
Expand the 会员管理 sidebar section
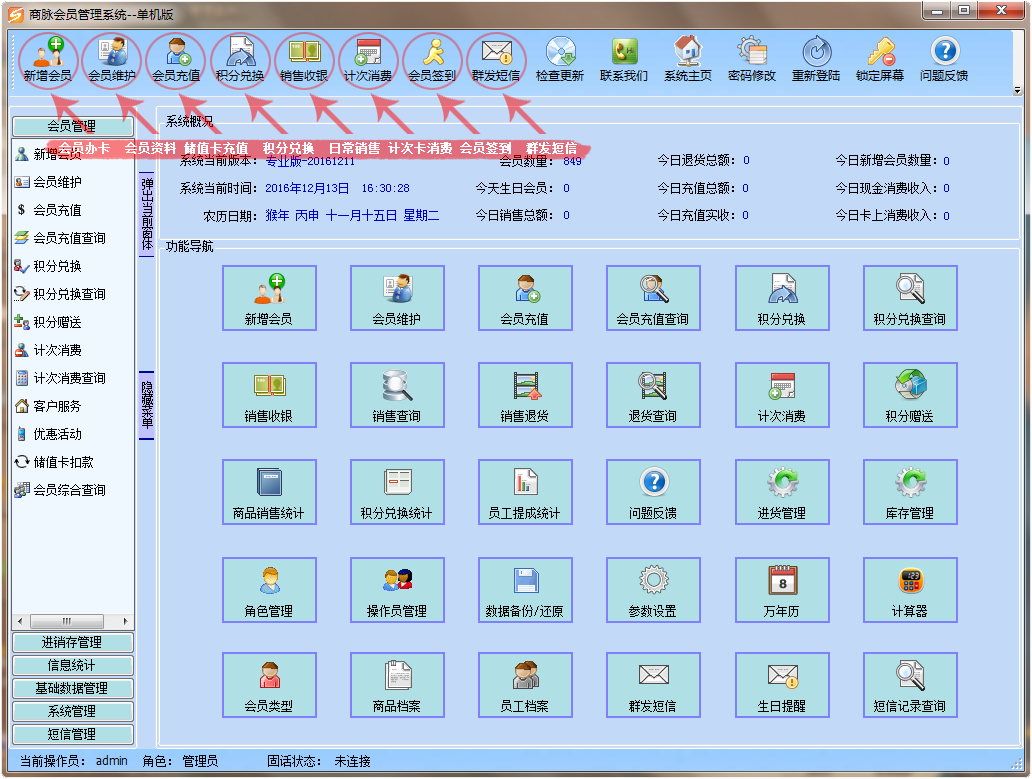(x=72, y=126)
